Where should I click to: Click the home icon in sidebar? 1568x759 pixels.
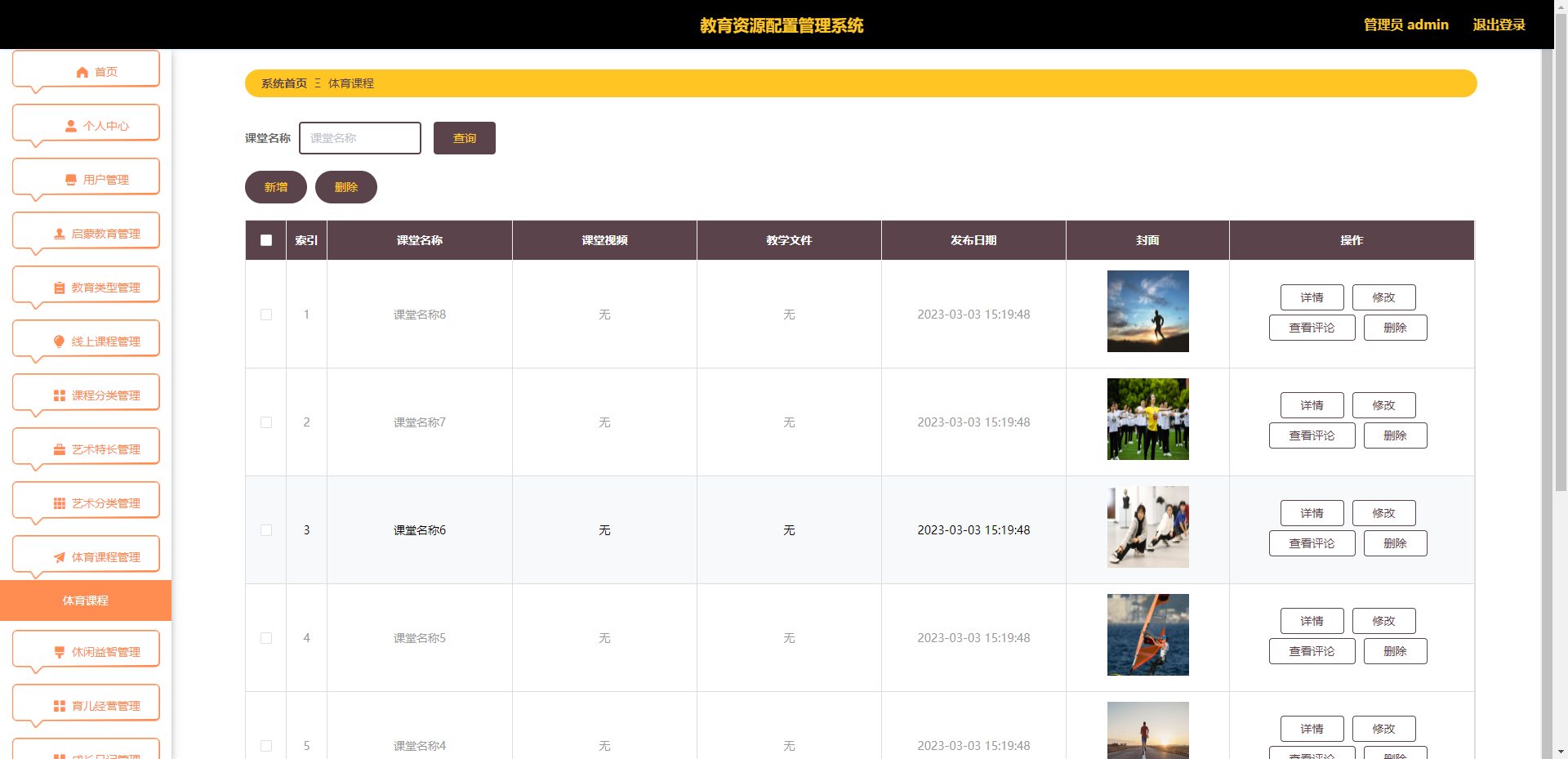[82, 73]
